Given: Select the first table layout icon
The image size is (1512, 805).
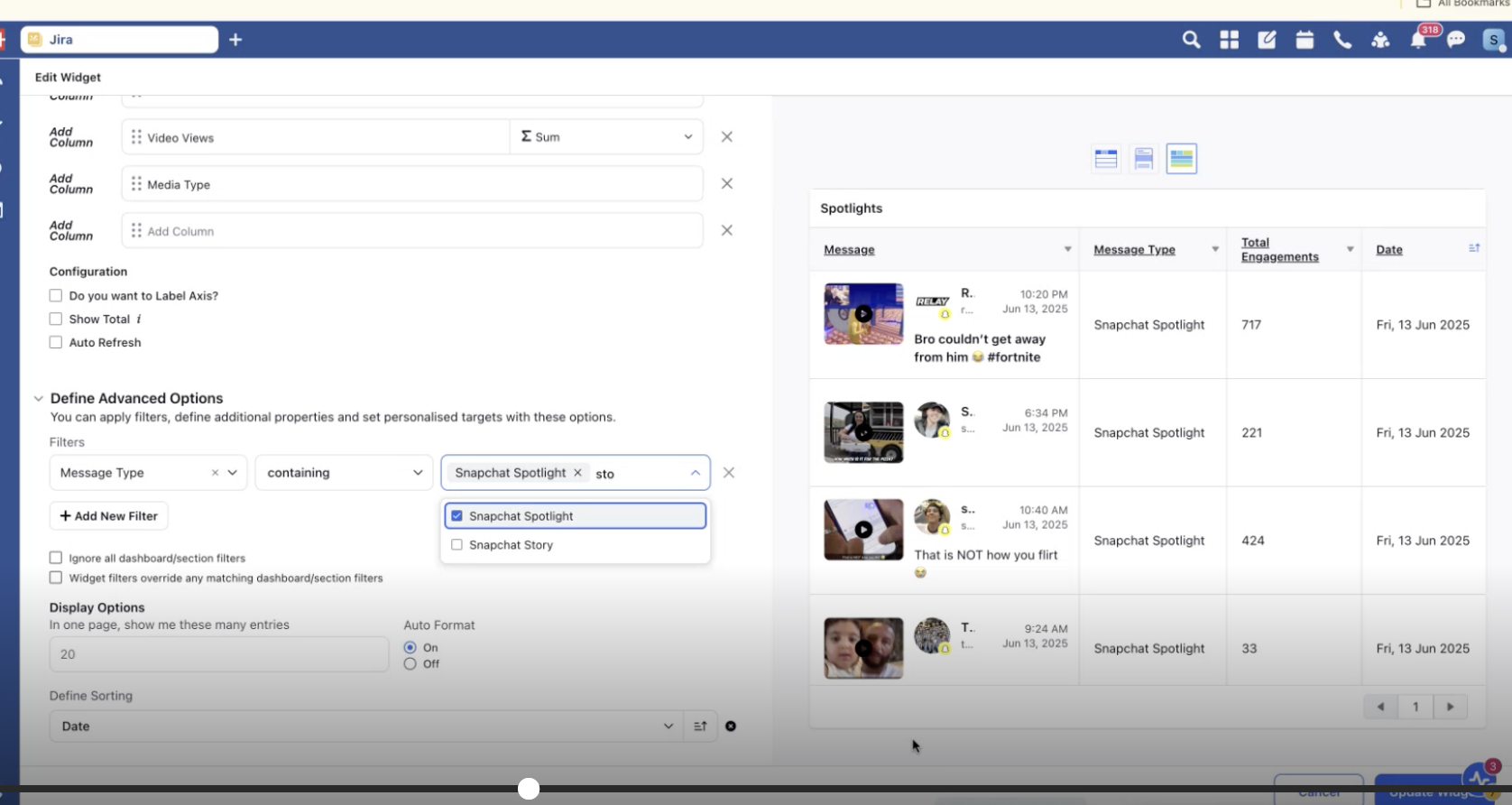Looking at the screenshot, I should coord(1106,159).
